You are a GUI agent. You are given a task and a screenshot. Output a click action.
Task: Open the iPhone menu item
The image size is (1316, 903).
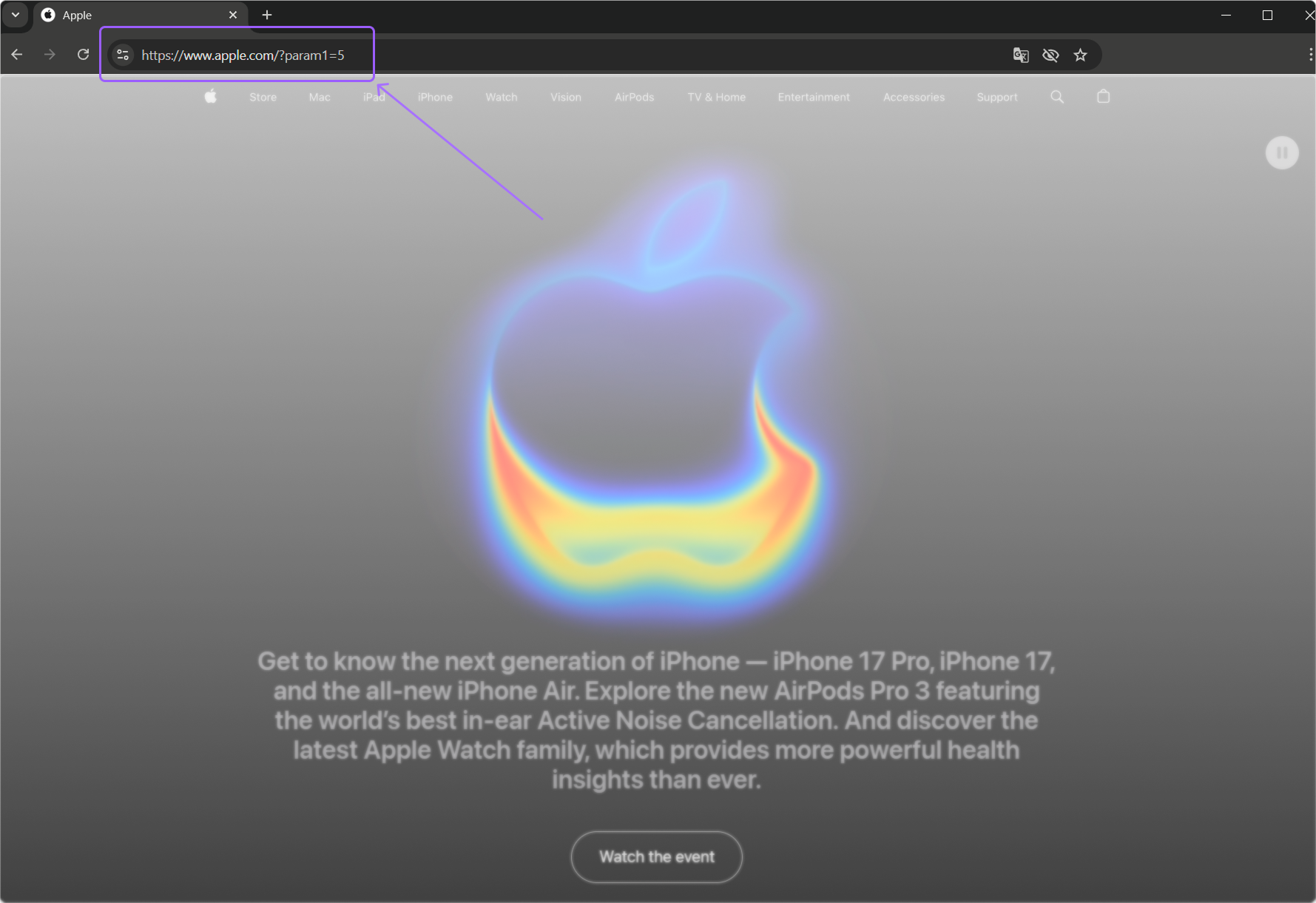pyautogui.click(x=435, y=97)
